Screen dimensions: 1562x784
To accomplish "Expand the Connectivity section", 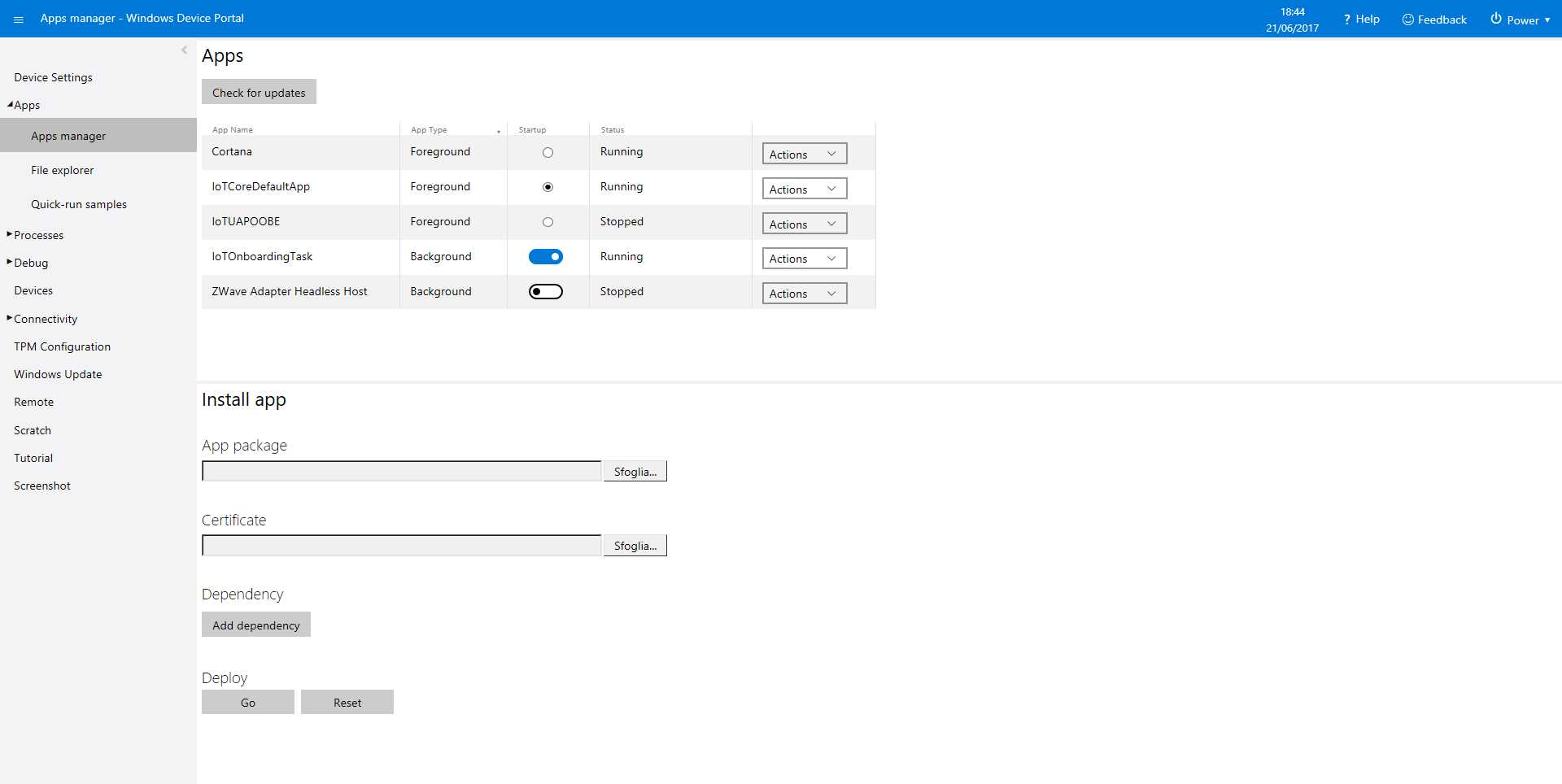I will pyautogui.click(x=9, y=318).
